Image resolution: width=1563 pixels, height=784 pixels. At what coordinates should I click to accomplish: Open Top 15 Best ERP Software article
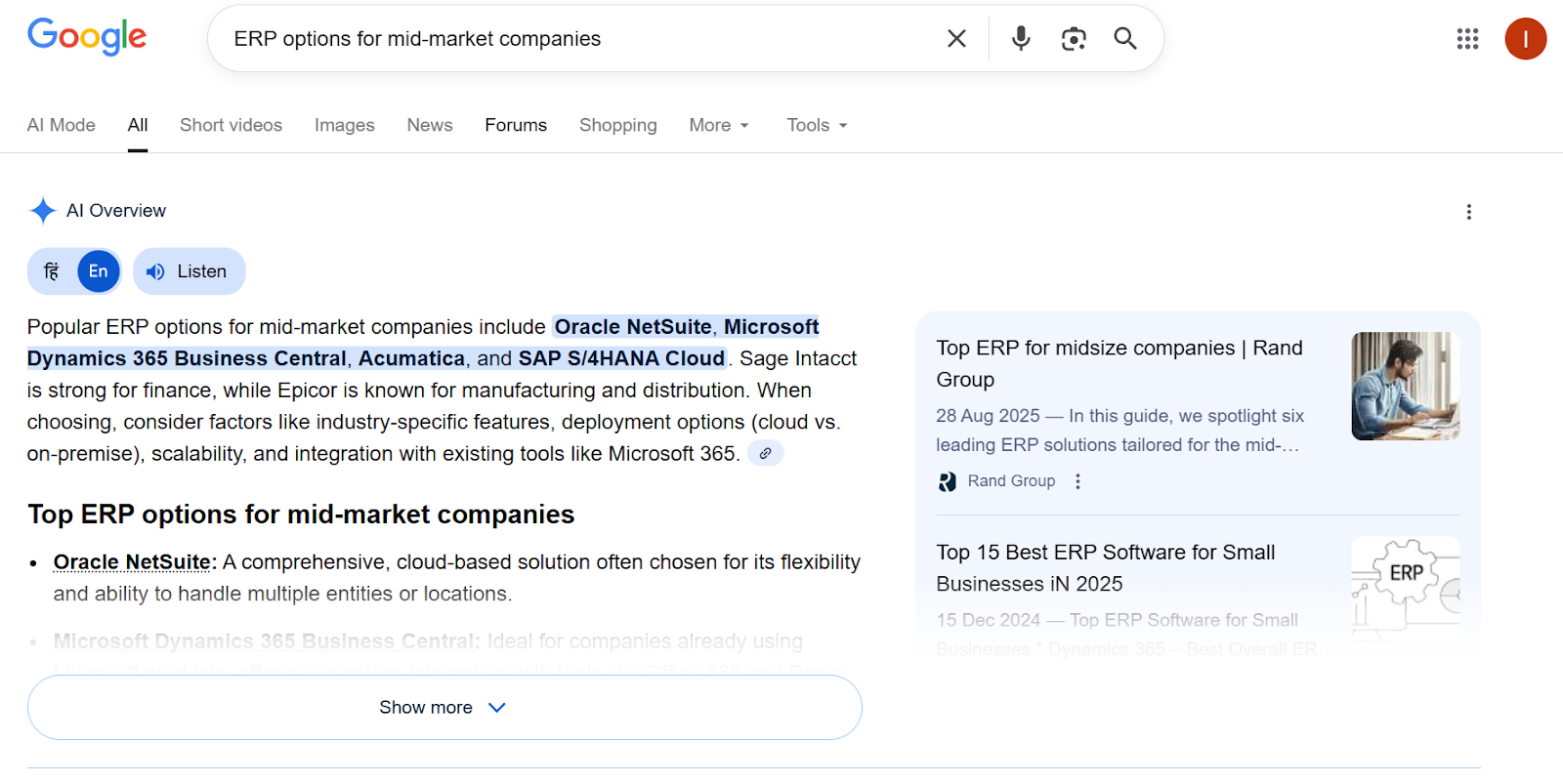[1106, 568]
